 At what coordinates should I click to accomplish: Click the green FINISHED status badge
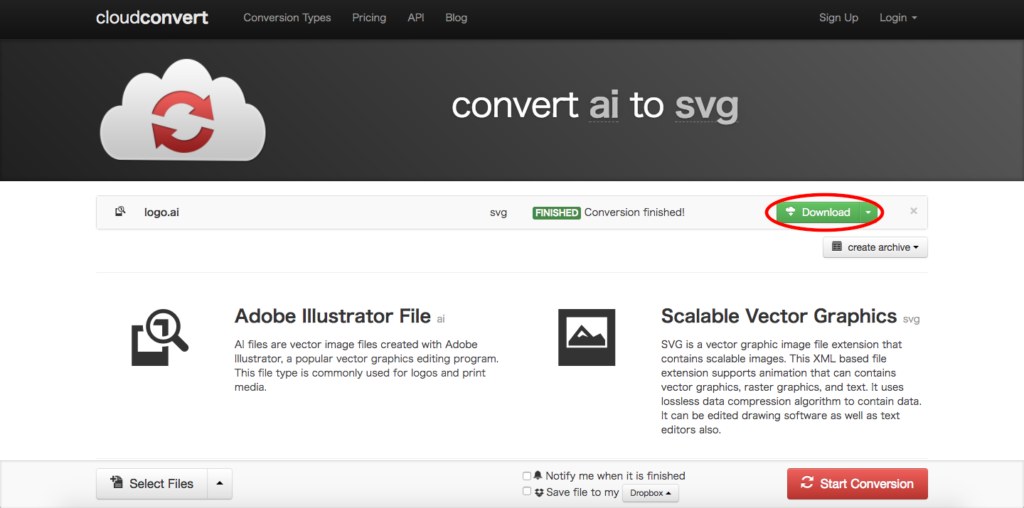(556, 212)
